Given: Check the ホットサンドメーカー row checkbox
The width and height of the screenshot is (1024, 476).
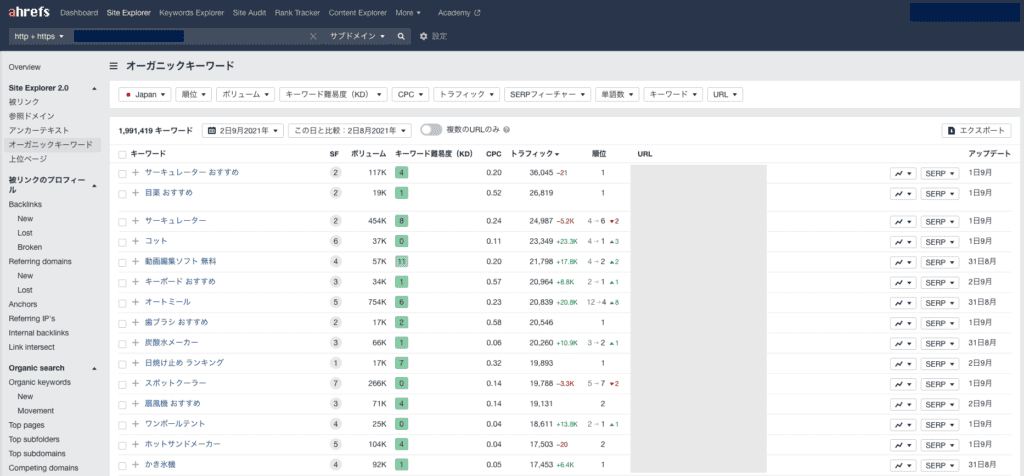Looking at the screenshot, I should (122, 445).
